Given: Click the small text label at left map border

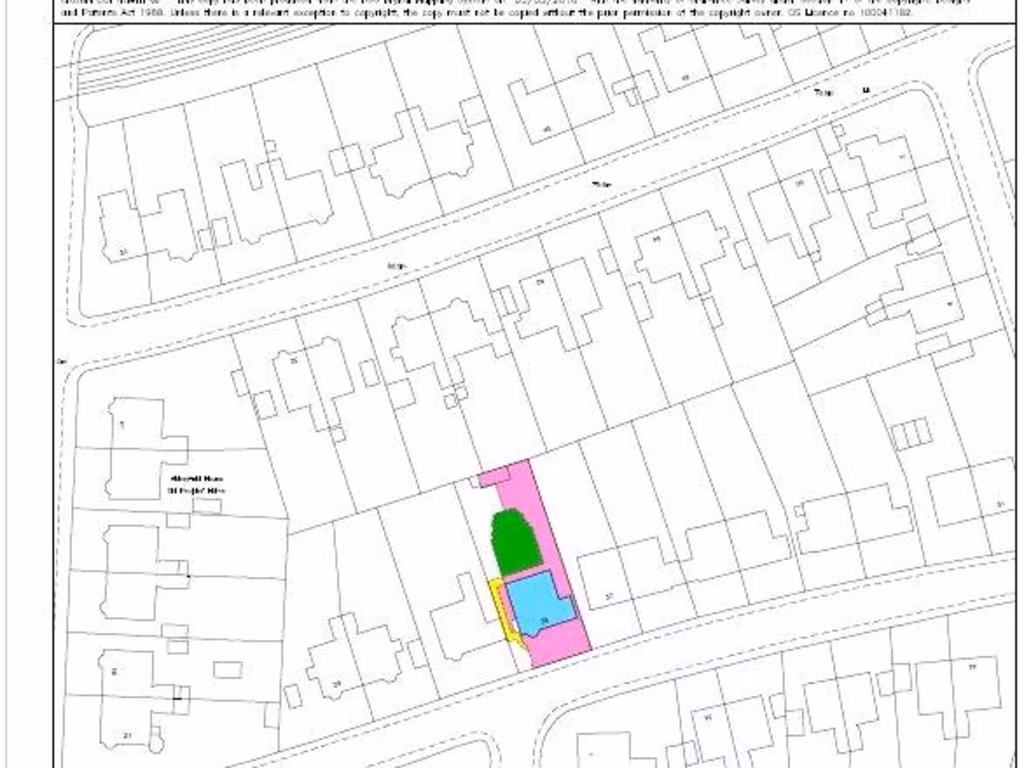Looking at the screenshot, I should [x=61, y=362].
